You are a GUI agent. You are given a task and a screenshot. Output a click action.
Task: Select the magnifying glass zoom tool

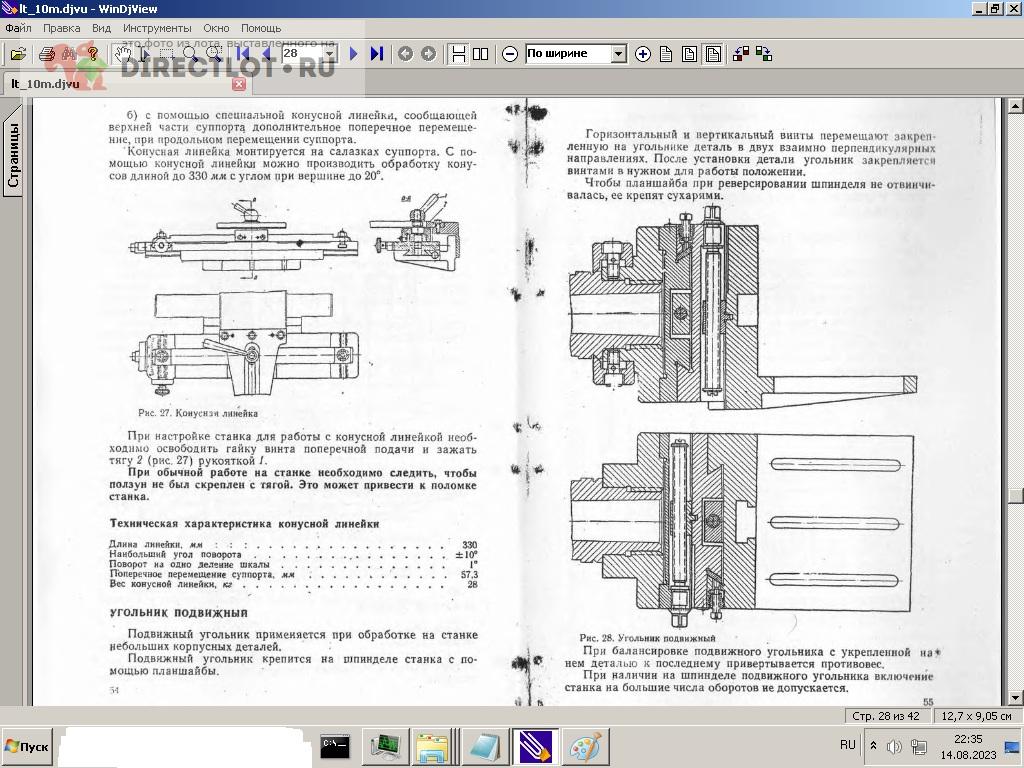[x=190, y=54]
